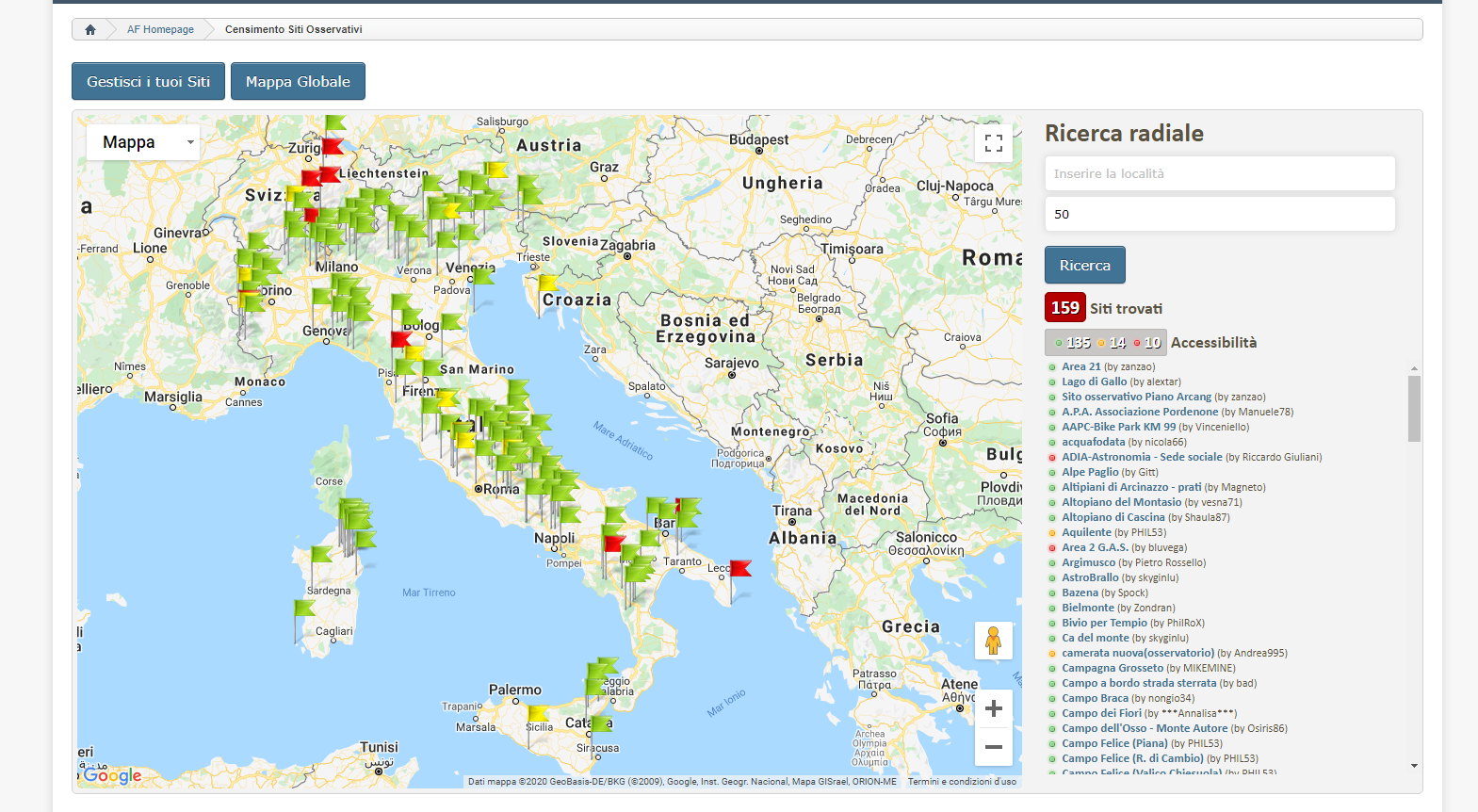Open the Campo dei Fiori site
The width and height of the screenshot is (1478, 812).
pos(1101,714)
